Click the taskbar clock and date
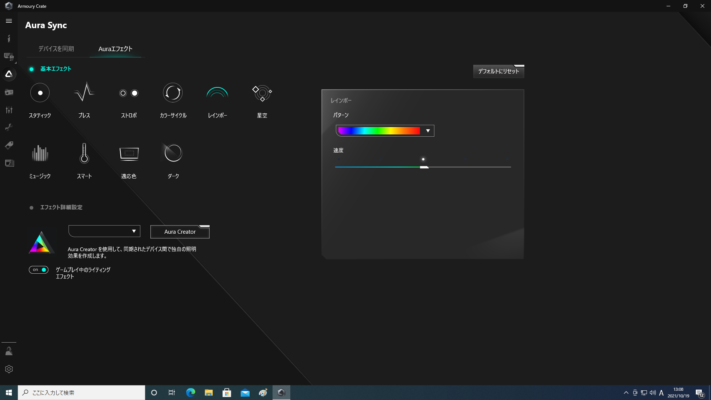The height and width of the screenshot is (400, 711). pos(678,393)
